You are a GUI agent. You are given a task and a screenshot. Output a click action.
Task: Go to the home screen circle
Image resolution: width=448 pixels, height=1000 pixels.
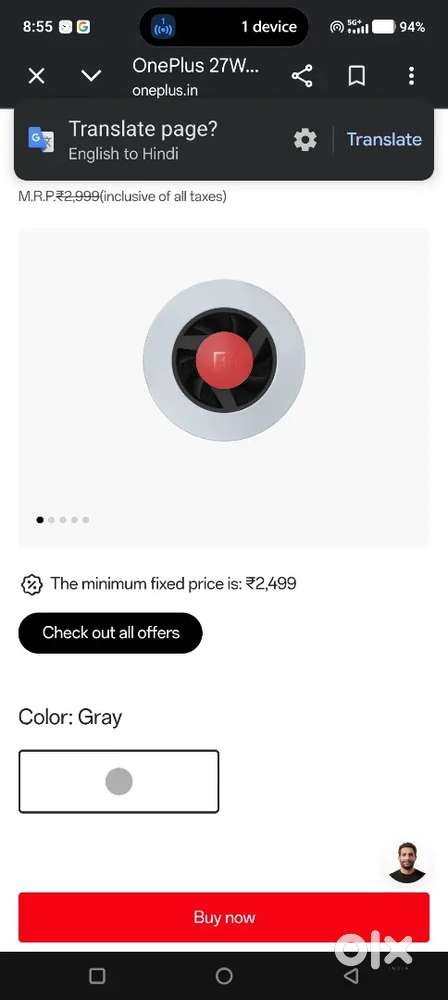pos(224,976)
